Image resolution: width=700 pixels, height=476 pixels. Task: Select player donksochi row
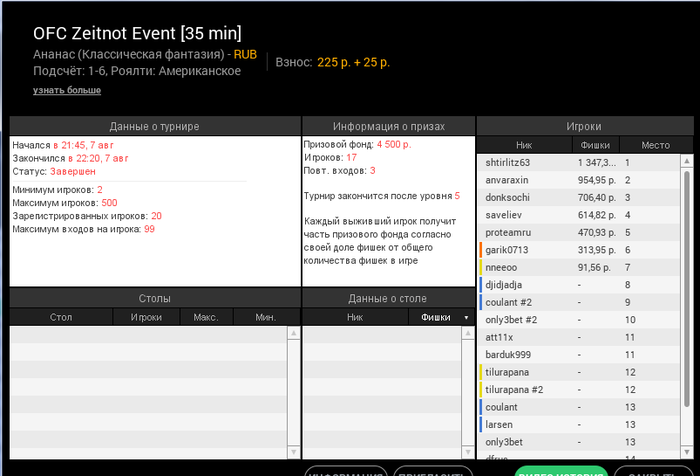click(x=579, y=197)
